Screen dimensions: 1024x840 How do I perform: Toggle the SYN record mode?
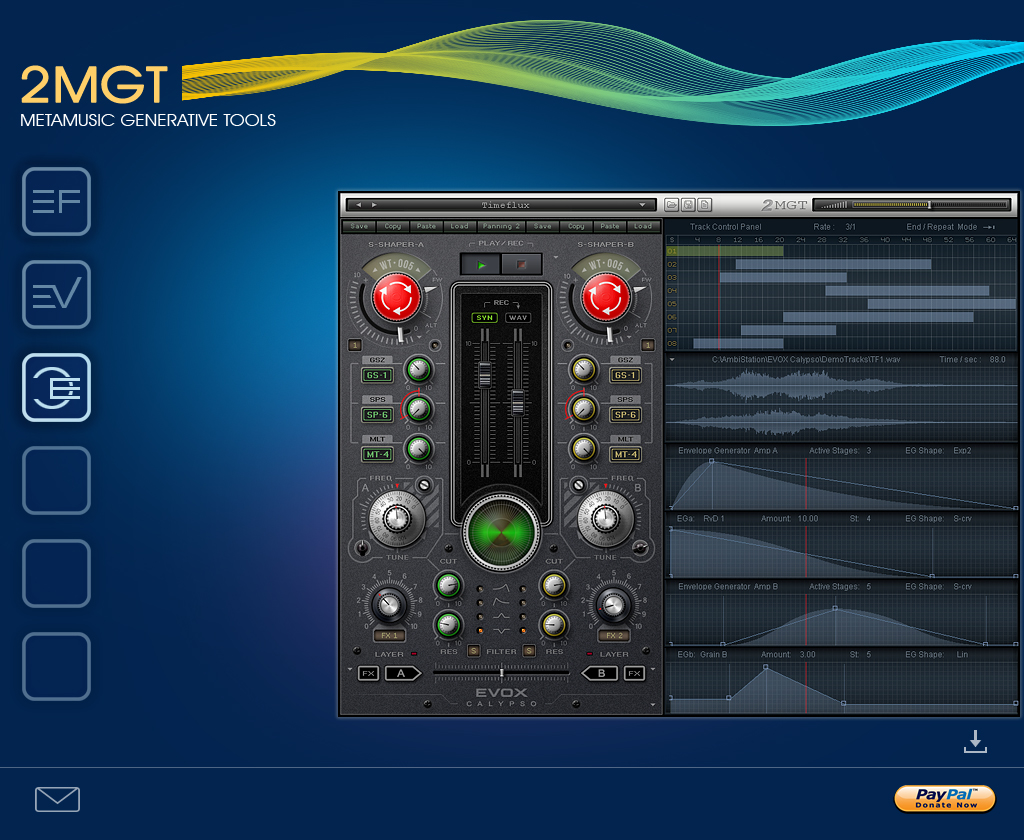(x=485, y=318)
